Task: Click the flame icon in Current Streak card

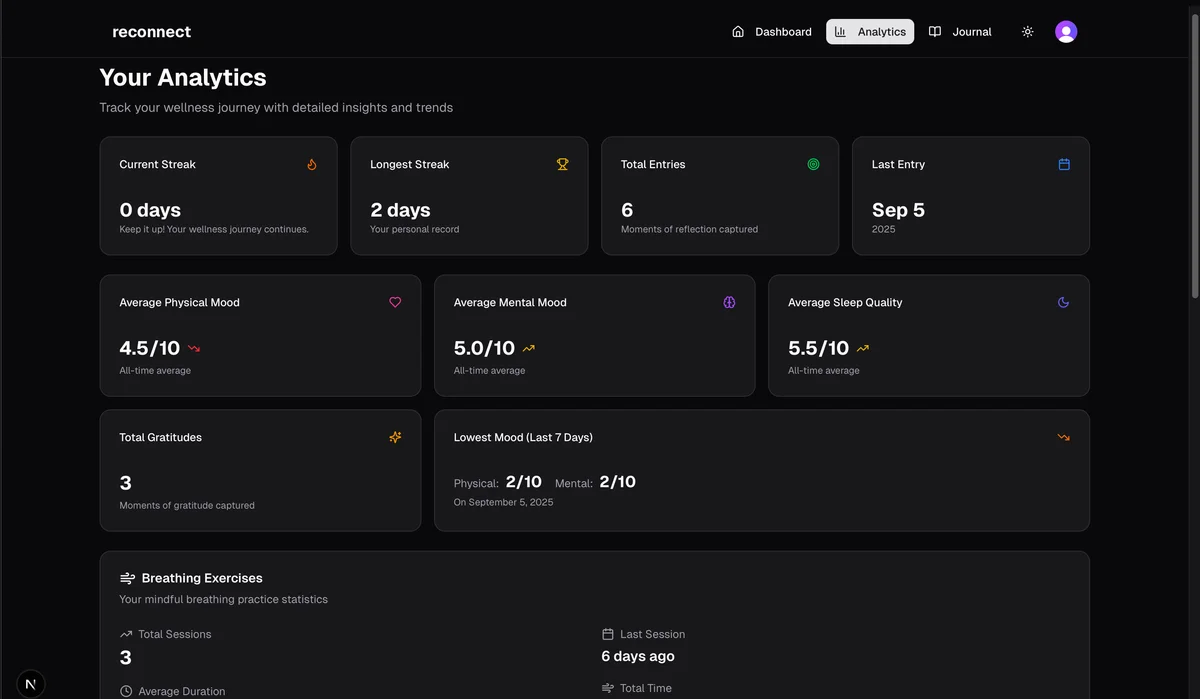Action: 312,165
